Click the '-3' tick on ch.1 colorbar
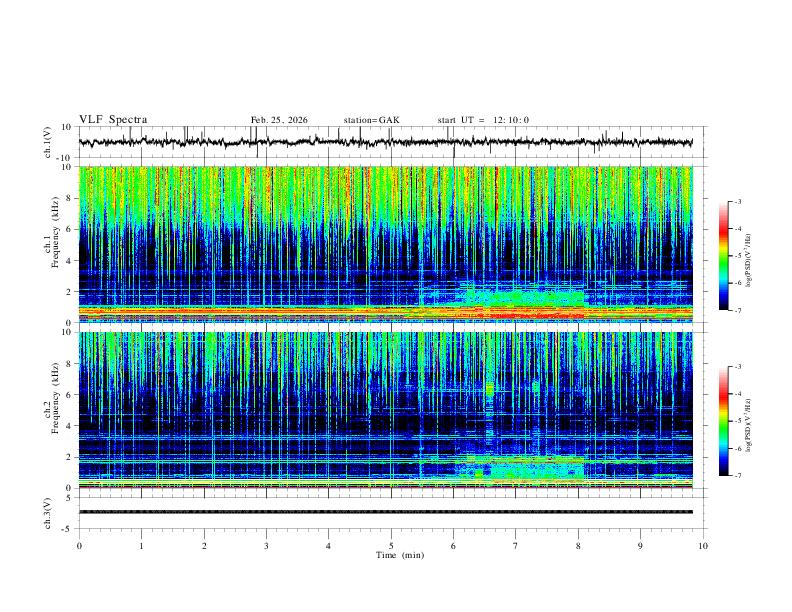 pyautogui.click(x=737, y=201)
